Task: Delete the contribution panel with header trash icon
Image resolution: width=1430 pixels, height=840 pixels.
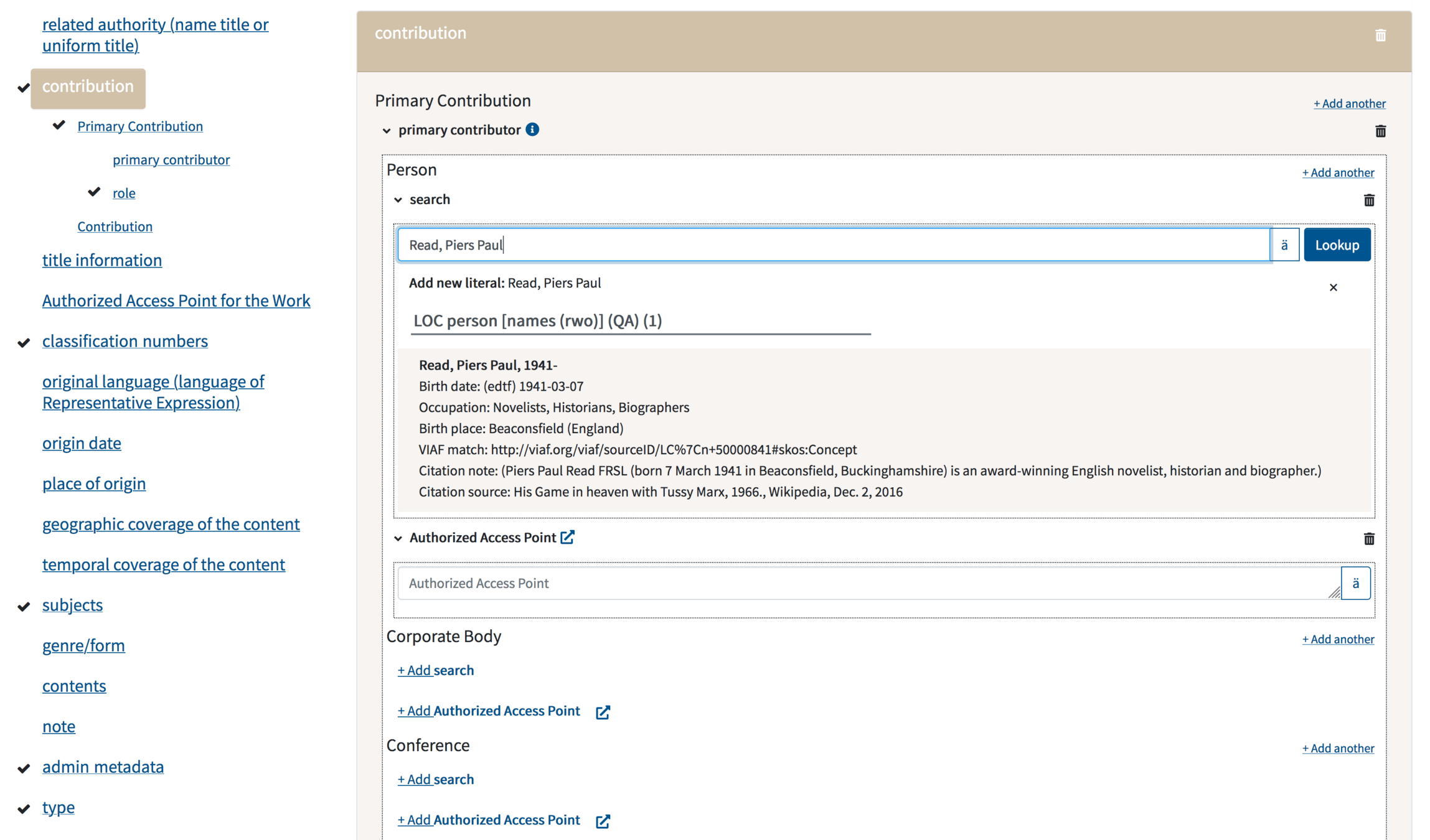Action: [1380, 35]
